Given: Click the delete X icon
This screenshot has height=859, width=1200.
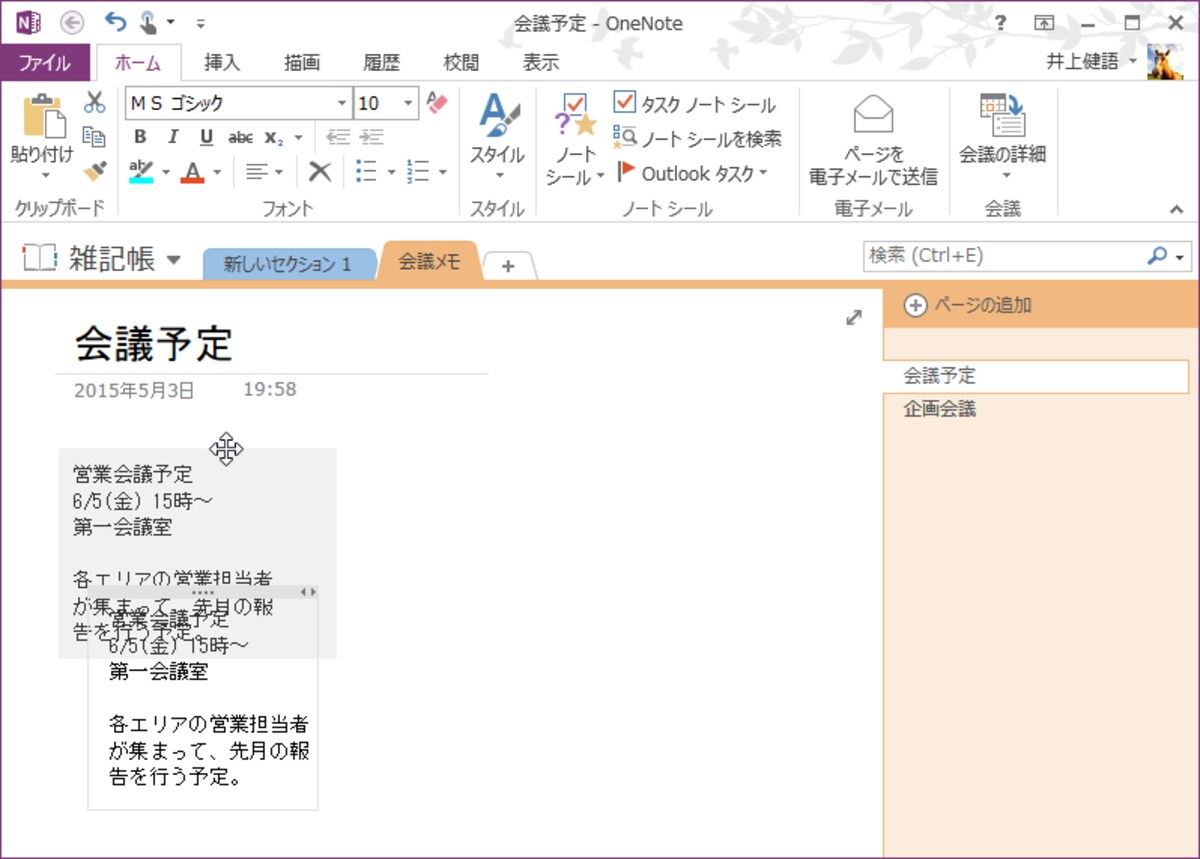Looking at the screenshot, I should pyautogui.click(x=320, y=172).
